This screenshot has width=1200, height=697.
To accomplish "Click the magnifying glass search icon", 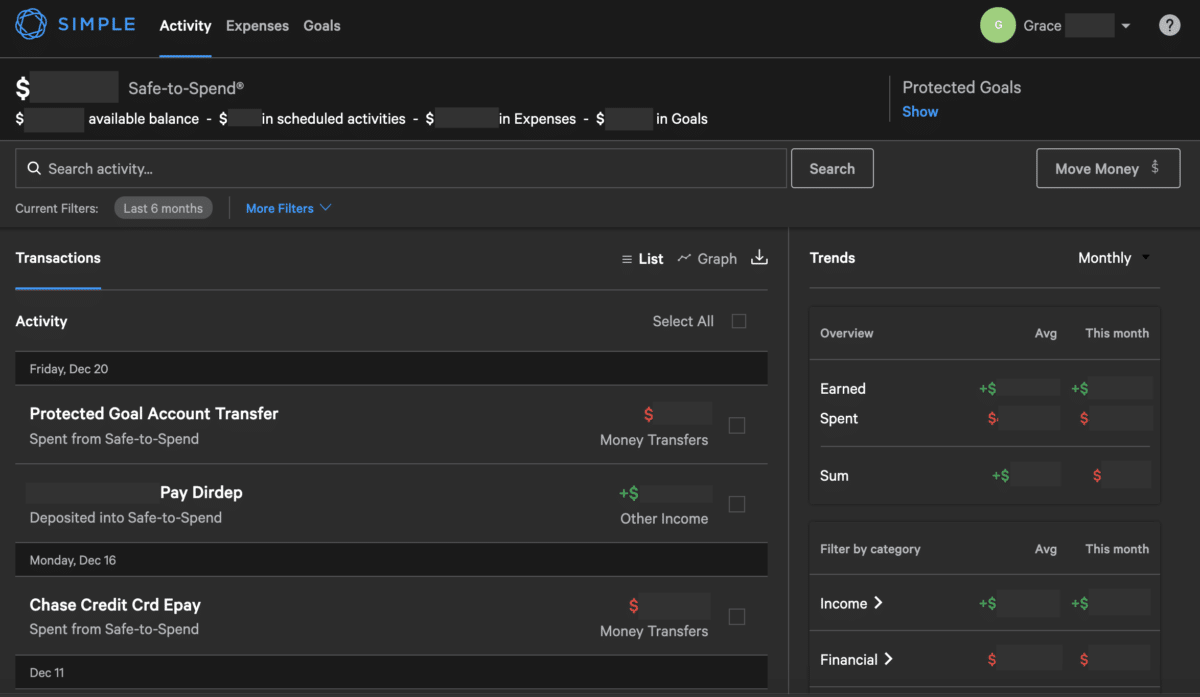I will tap(34, 168).
